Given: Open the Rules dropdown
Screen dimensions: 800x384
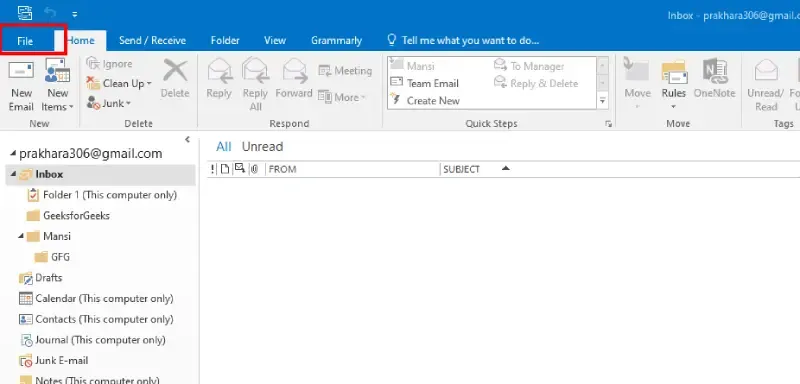Looking at the screenshot, I should tap(673, 85).
